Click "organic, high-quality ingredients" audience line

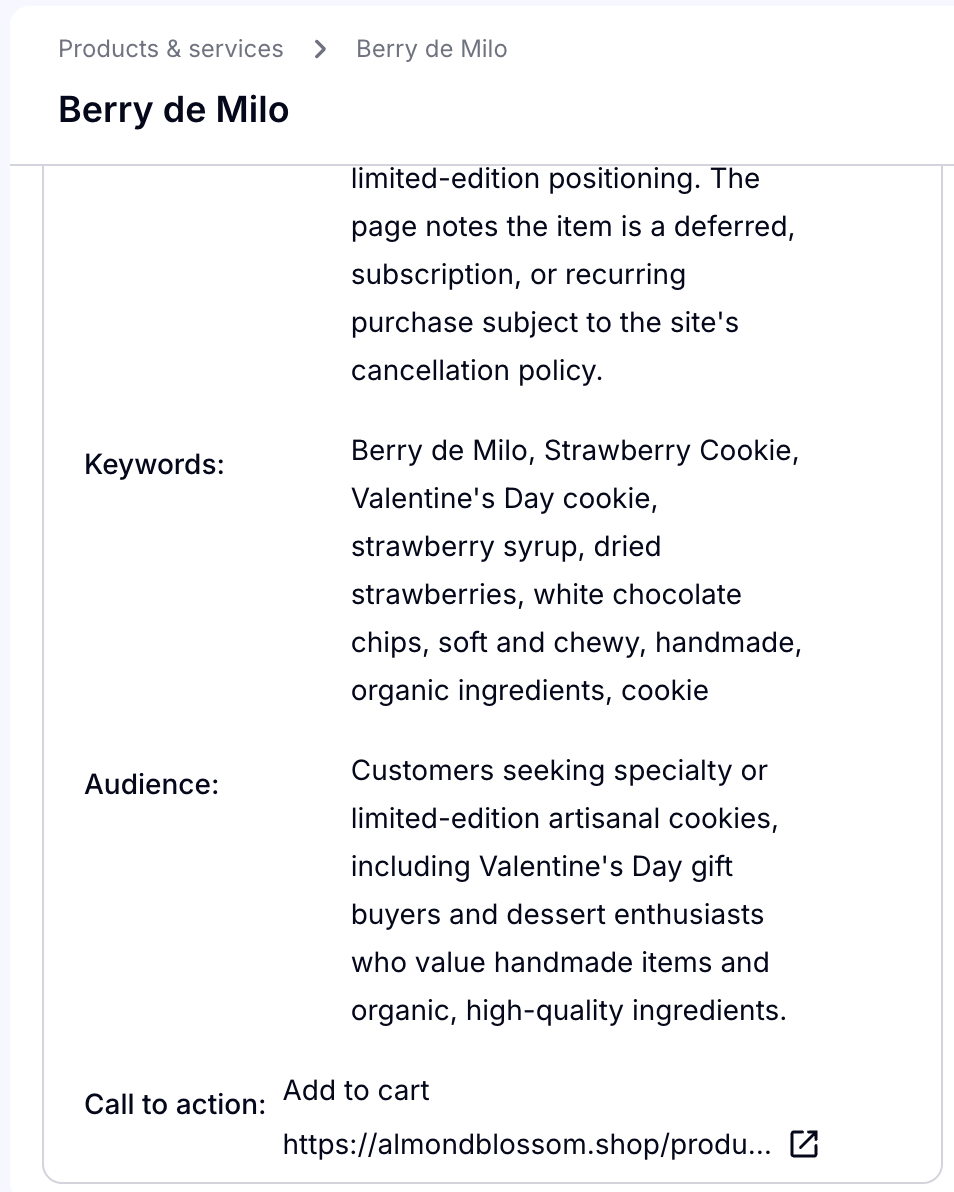569,1010
